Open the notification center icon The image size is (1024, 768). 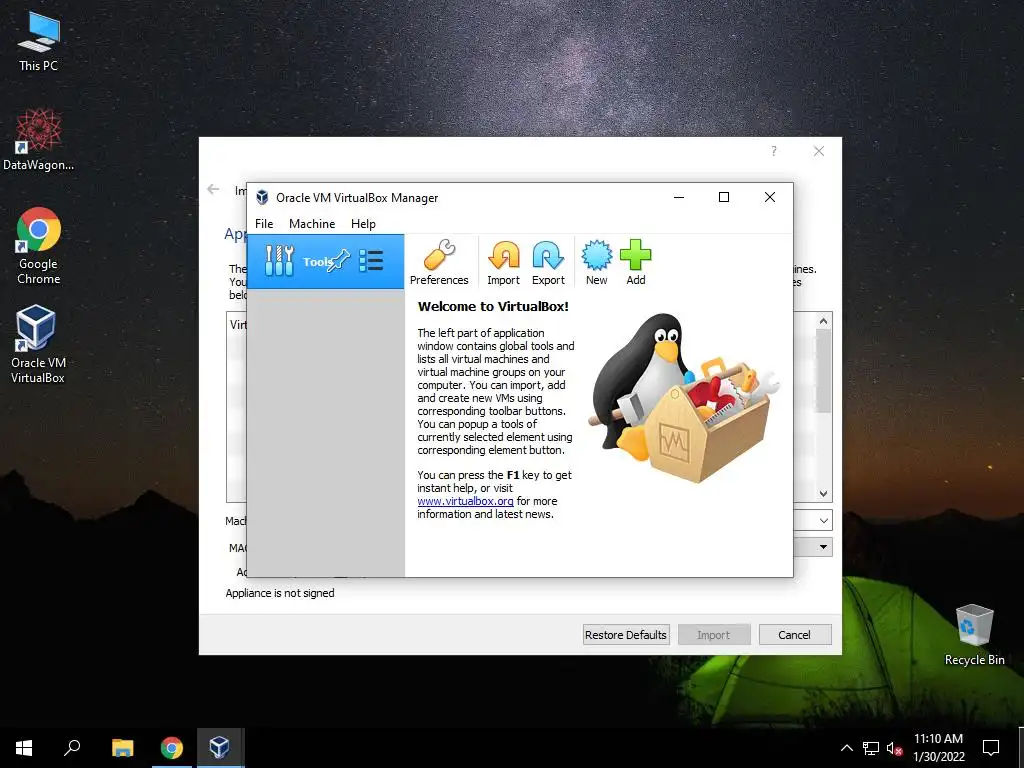(x=991, y=748)
